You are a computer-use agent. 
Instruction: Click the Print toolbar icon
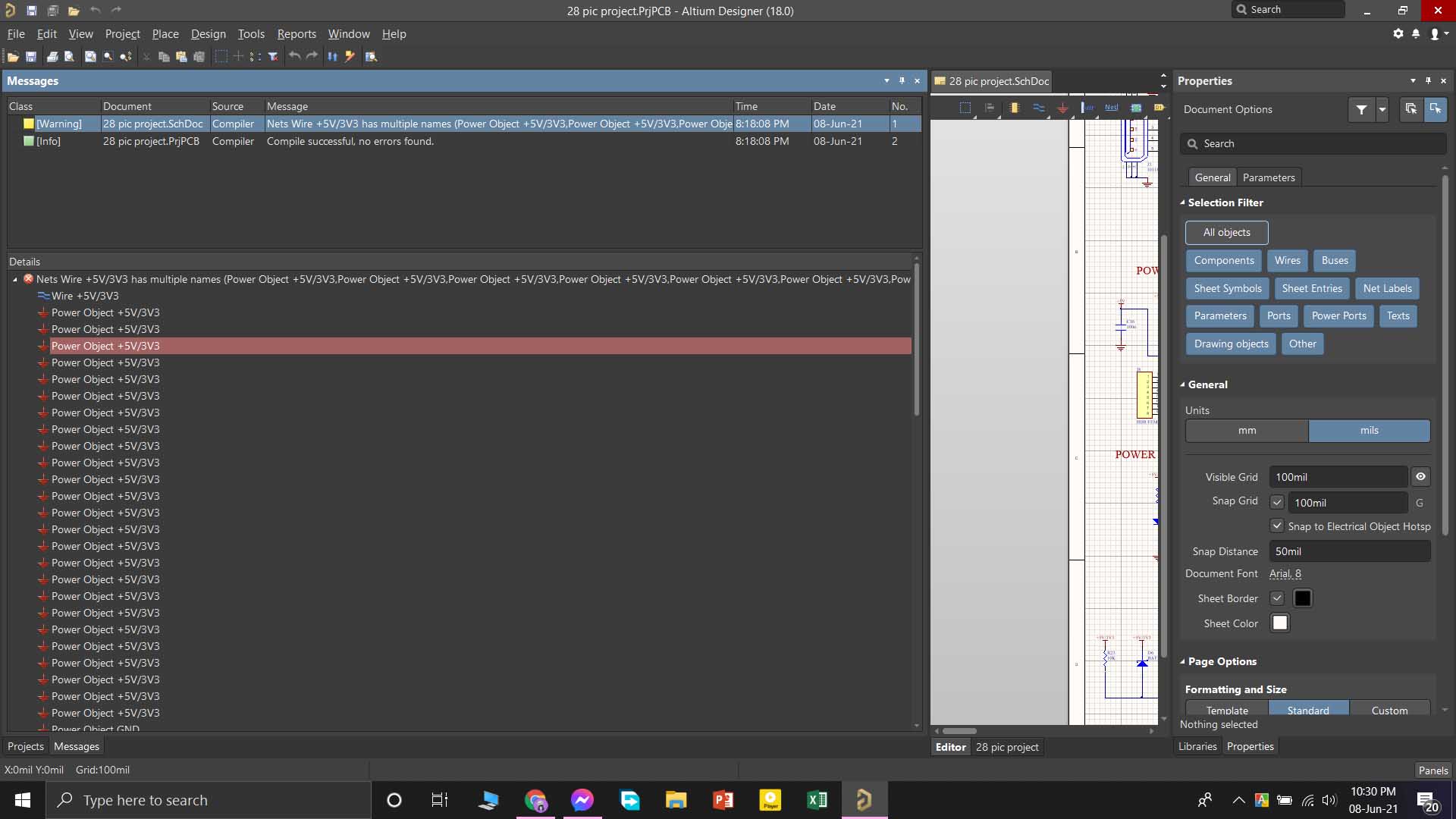point(52,57)
